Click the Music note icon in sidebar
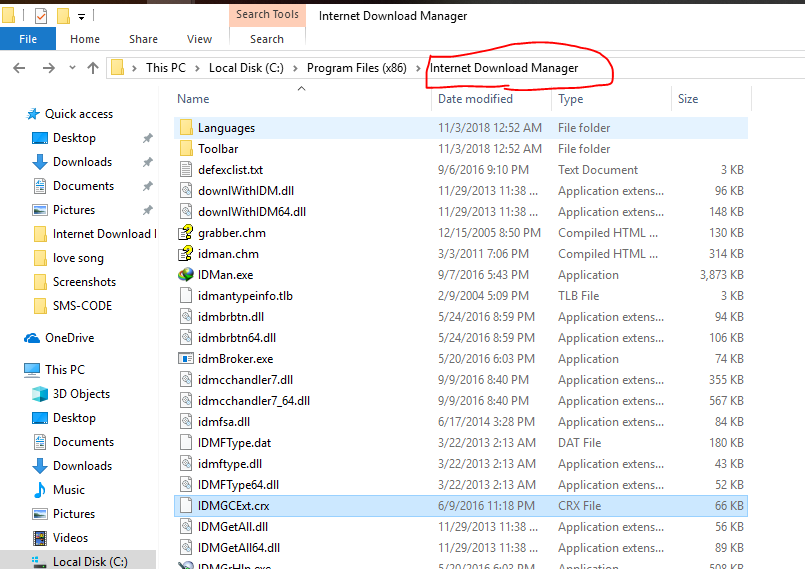Image resolution: width=805 pixels, height=569 pixels. point(40,490)
